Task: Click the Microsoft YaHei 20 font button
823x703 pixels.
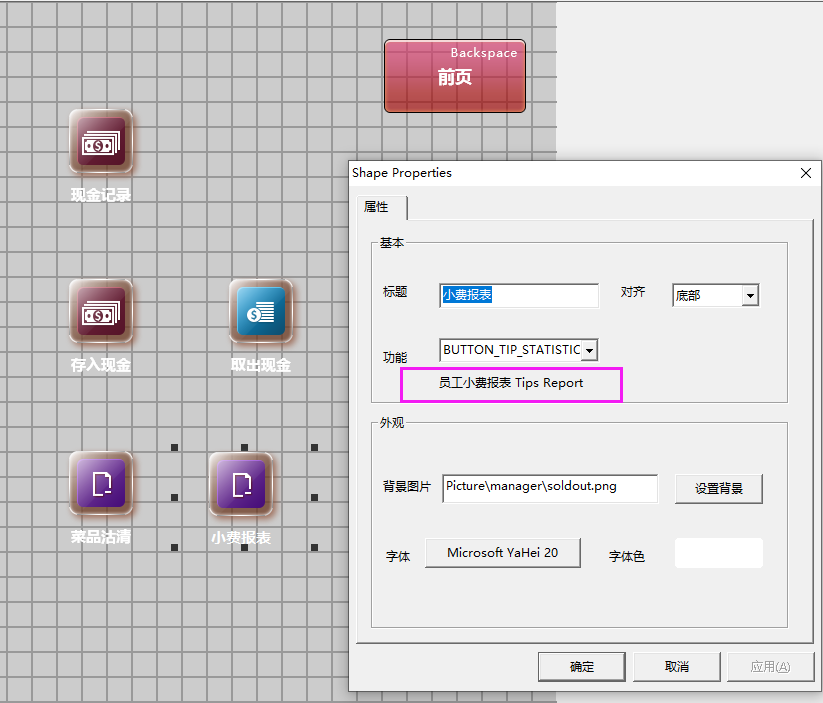Action: pos(502,553)
